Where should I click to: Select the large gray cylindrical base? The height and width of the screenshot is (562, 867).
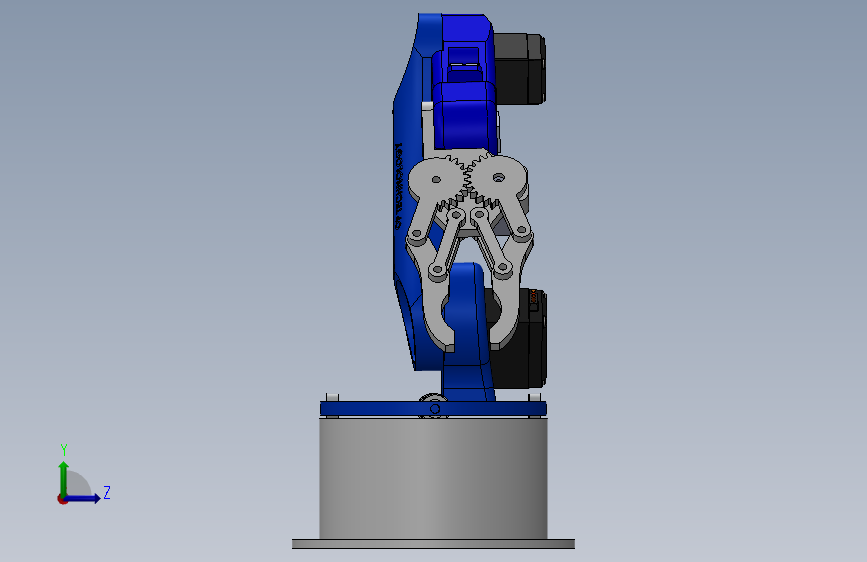[x=434, y=478]
